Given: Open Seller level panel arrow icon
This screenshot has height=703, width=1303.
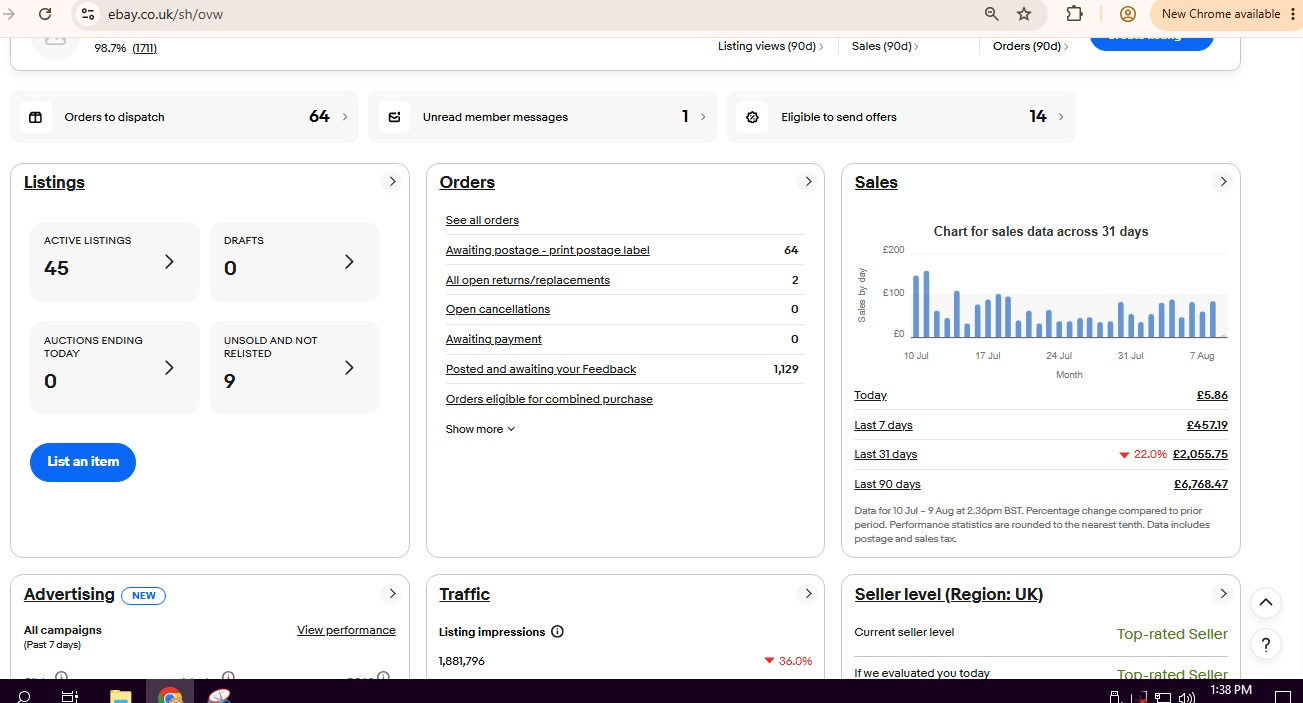Looking at the screenshot, I should click(x=1222, y=594).
